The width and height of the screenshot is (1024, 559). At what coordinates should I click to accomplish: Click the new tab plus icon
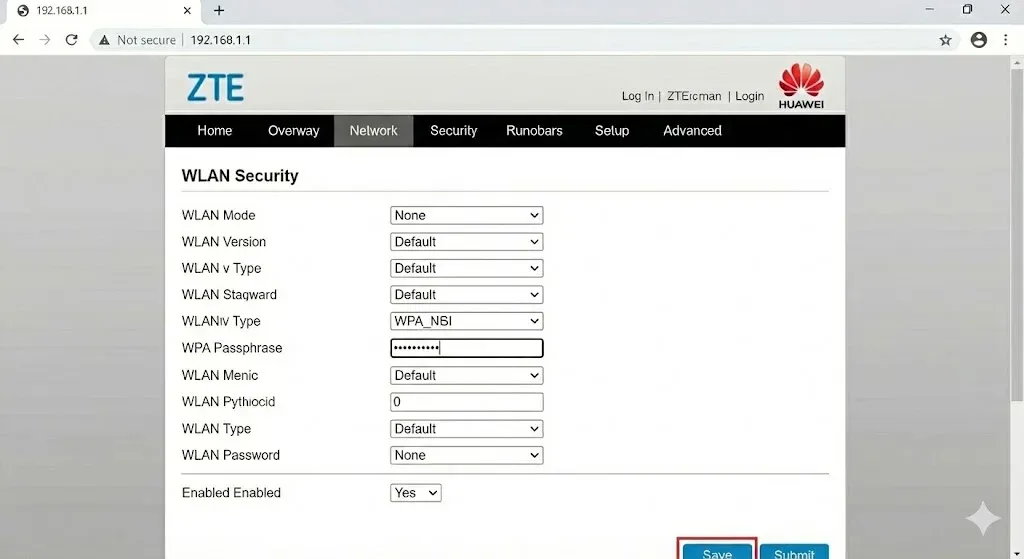click(219, 10)
